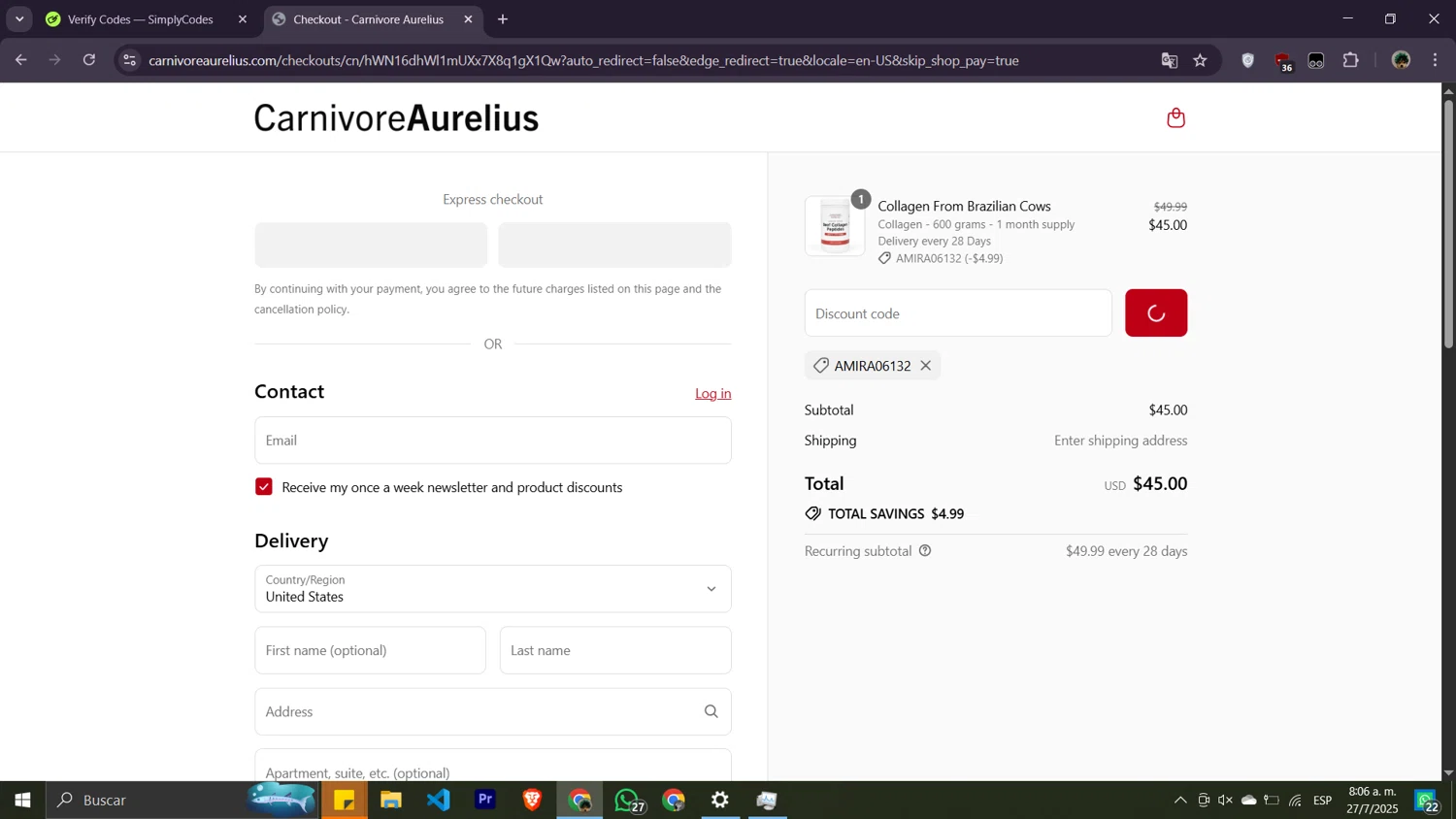The width and height of the screenshot is (1456, 819).
Task: Click the second express checkout placeholder button
Action: coord(614,245)
